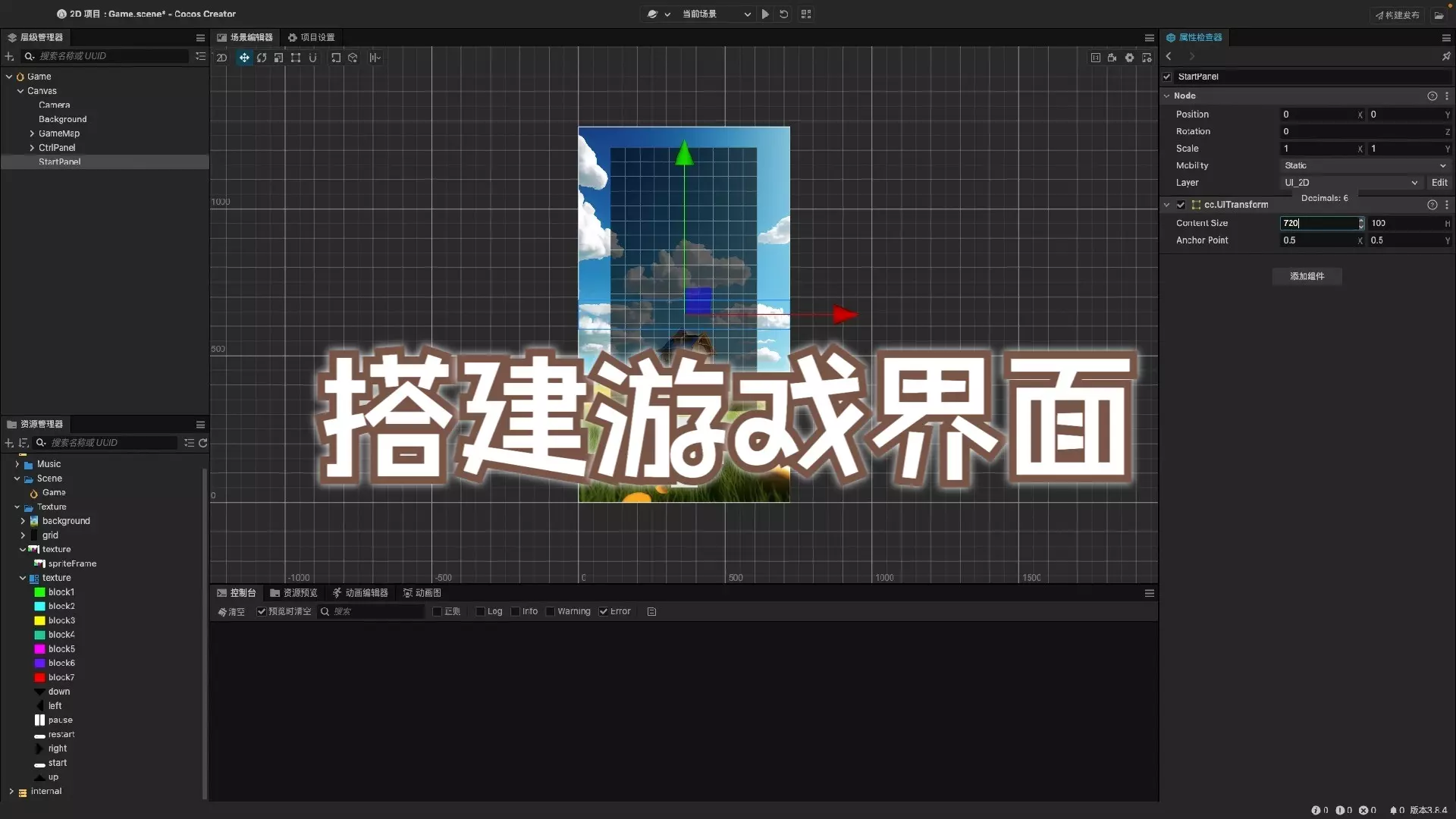Select the Scale transform tool
This screenshot has height=819, width=1456.
tap(278, 58)
